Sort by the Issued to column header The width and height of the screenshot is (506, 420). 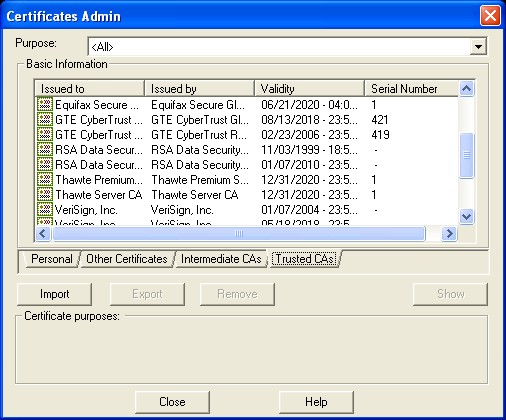(89, 89)
